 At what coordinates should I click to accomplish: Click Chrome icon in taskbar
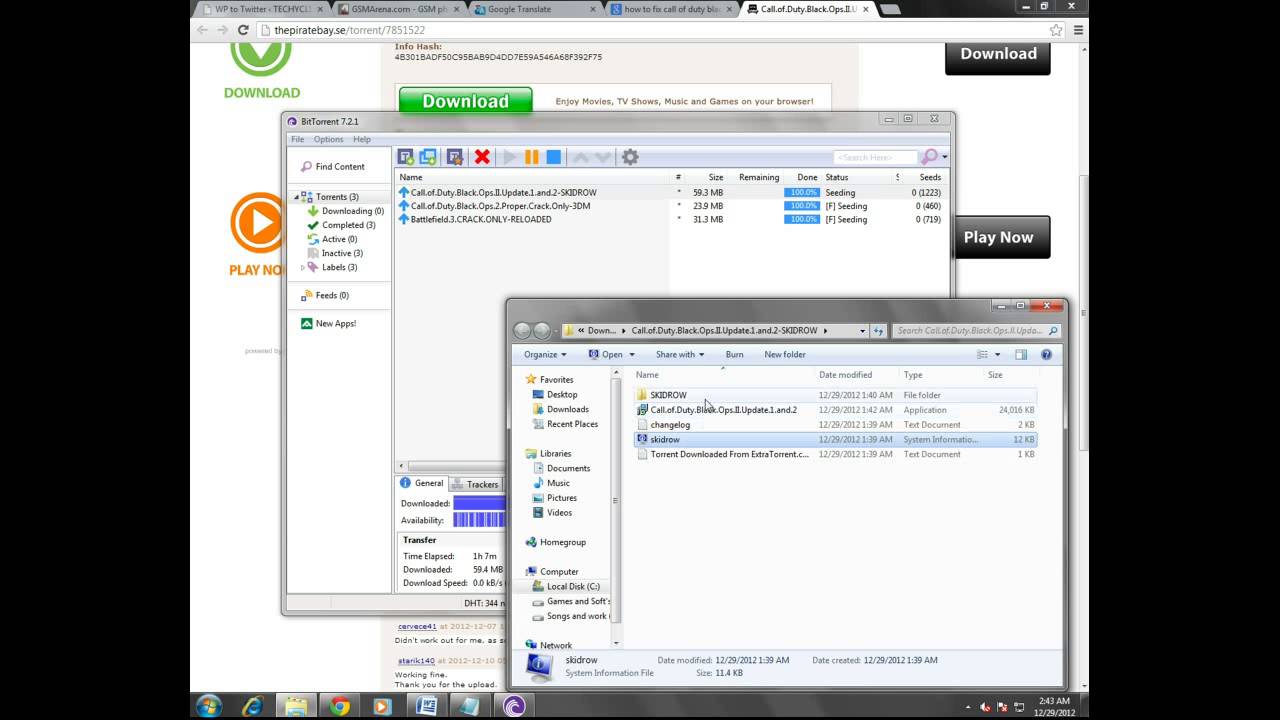(x=339, y=706)
